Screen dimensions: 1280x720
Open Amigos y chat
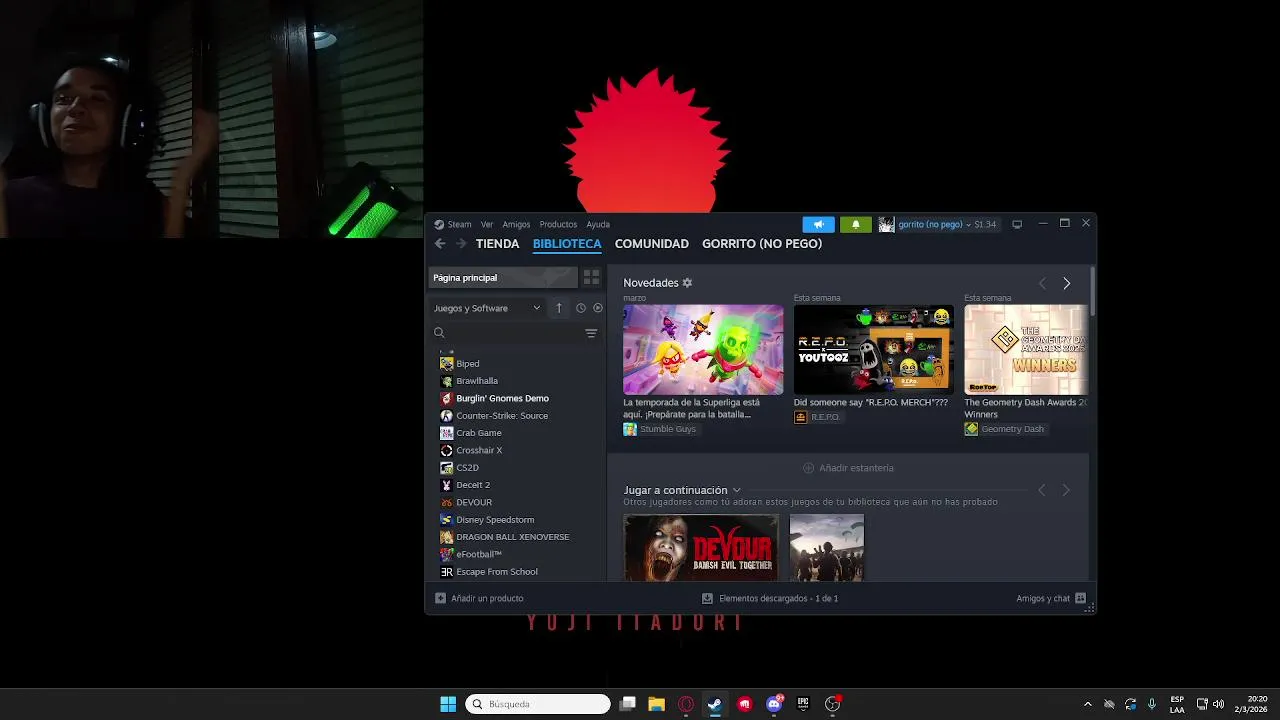[1051, 598]
